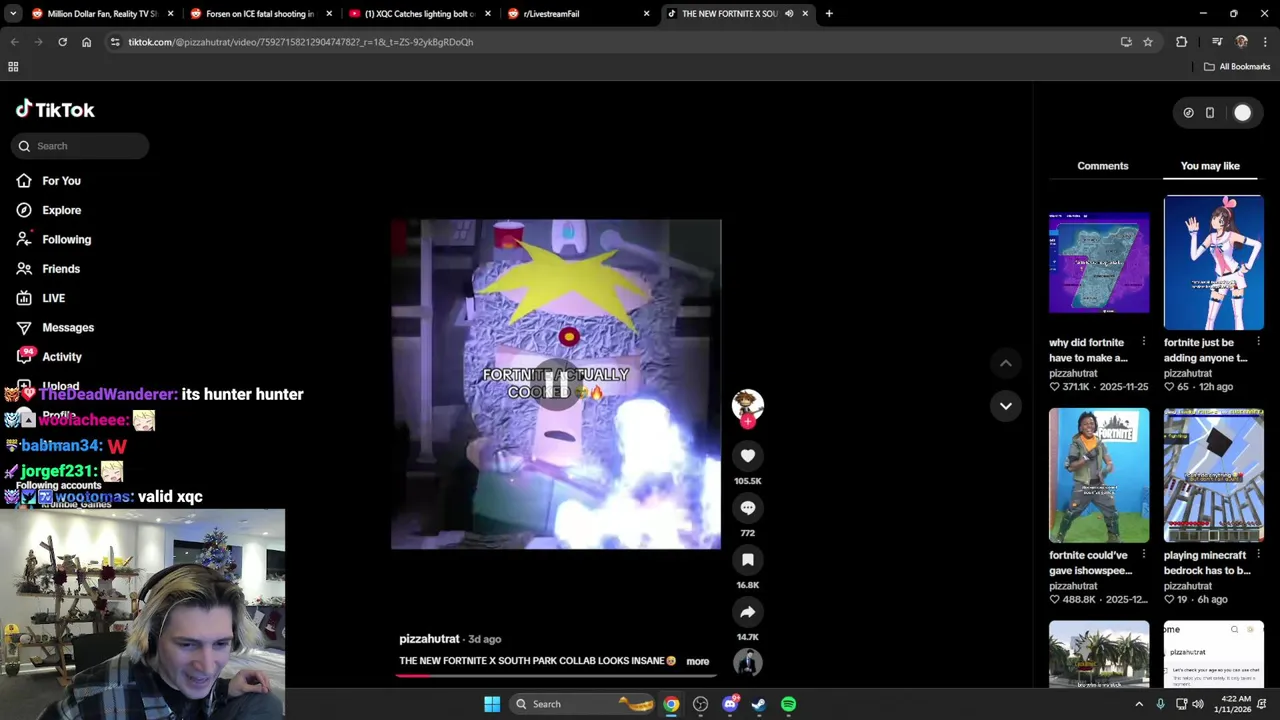Click the TikTok search field
This screenshot has height=720, width=1280.
click(x=80, y=146)
